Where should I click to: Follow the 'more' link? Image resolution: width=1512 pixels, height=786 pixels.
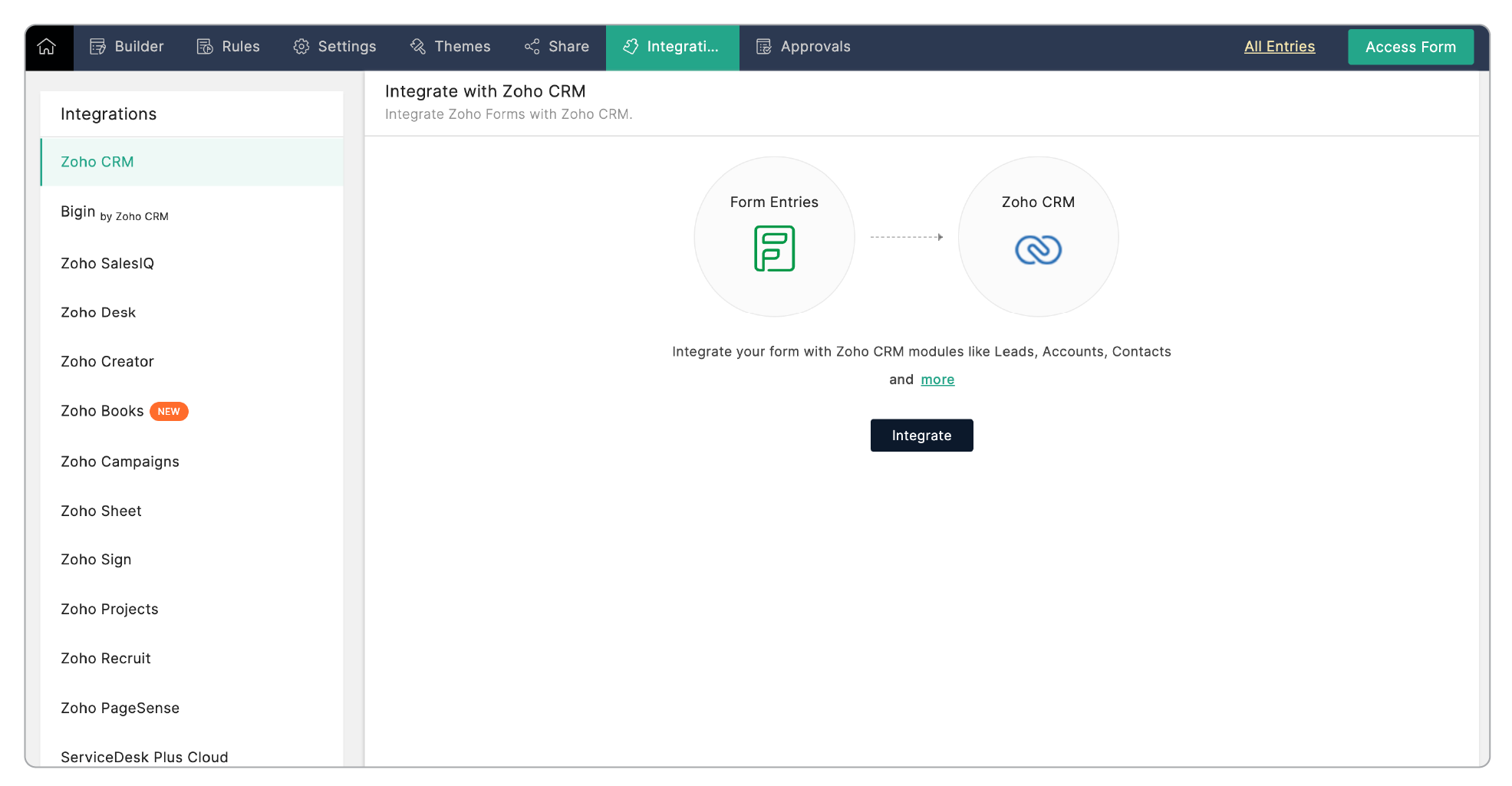(x=937, y=380)
